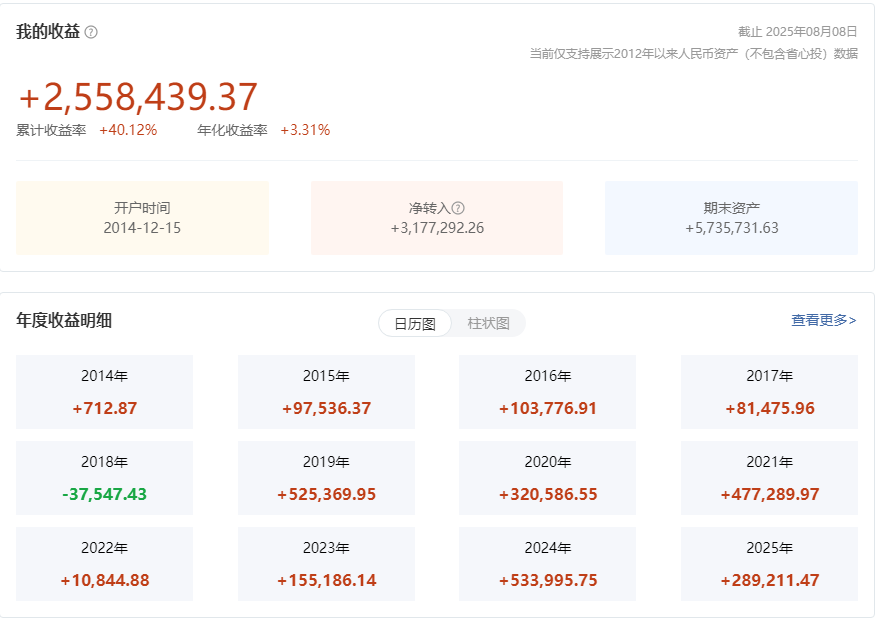Image resolution: width=875 pixels, height=627 pixels.
Task: Open the 2025年 earnings card
Action: (x=769, y=564)
